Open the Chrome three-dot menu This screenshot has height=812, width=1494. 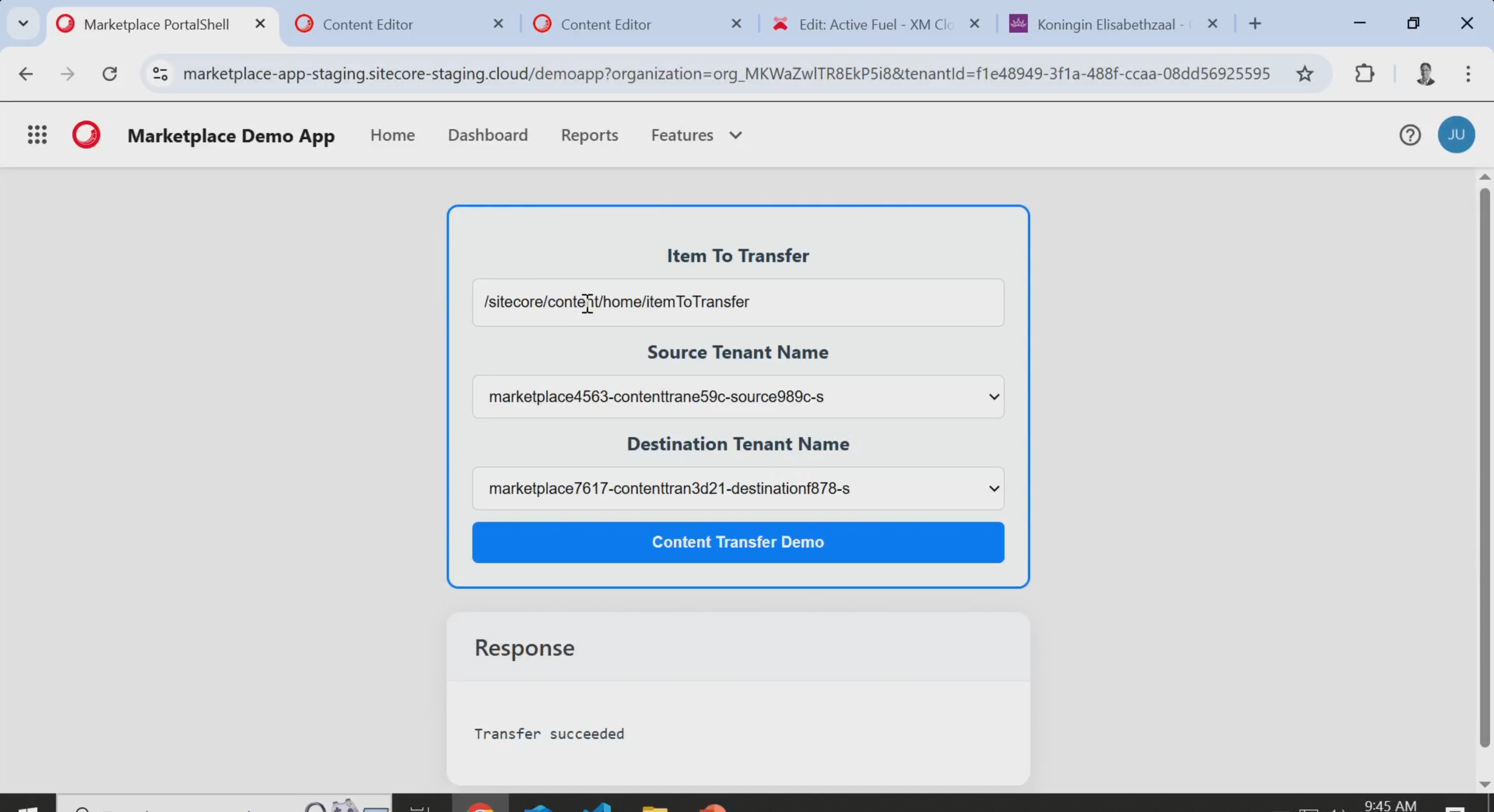coord(1468,74)
